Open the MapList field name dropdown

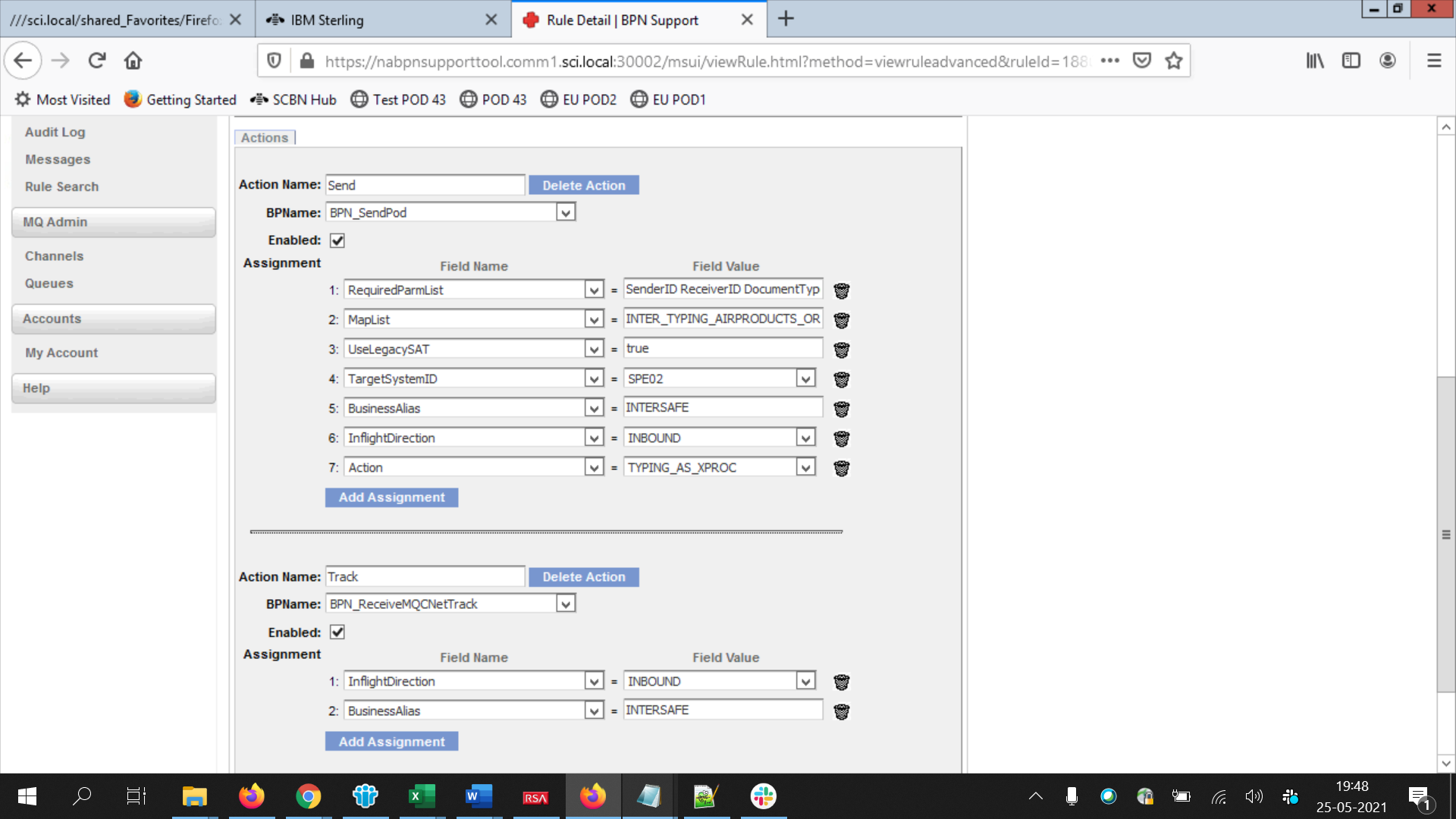click(x=594, y=320)
